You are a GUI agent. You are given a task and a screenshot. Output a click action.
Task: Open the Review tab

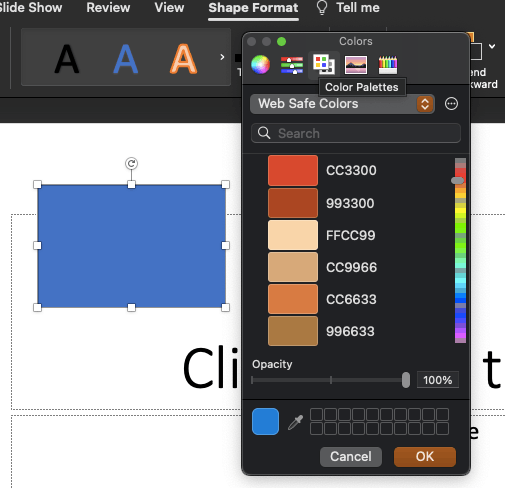108,7
